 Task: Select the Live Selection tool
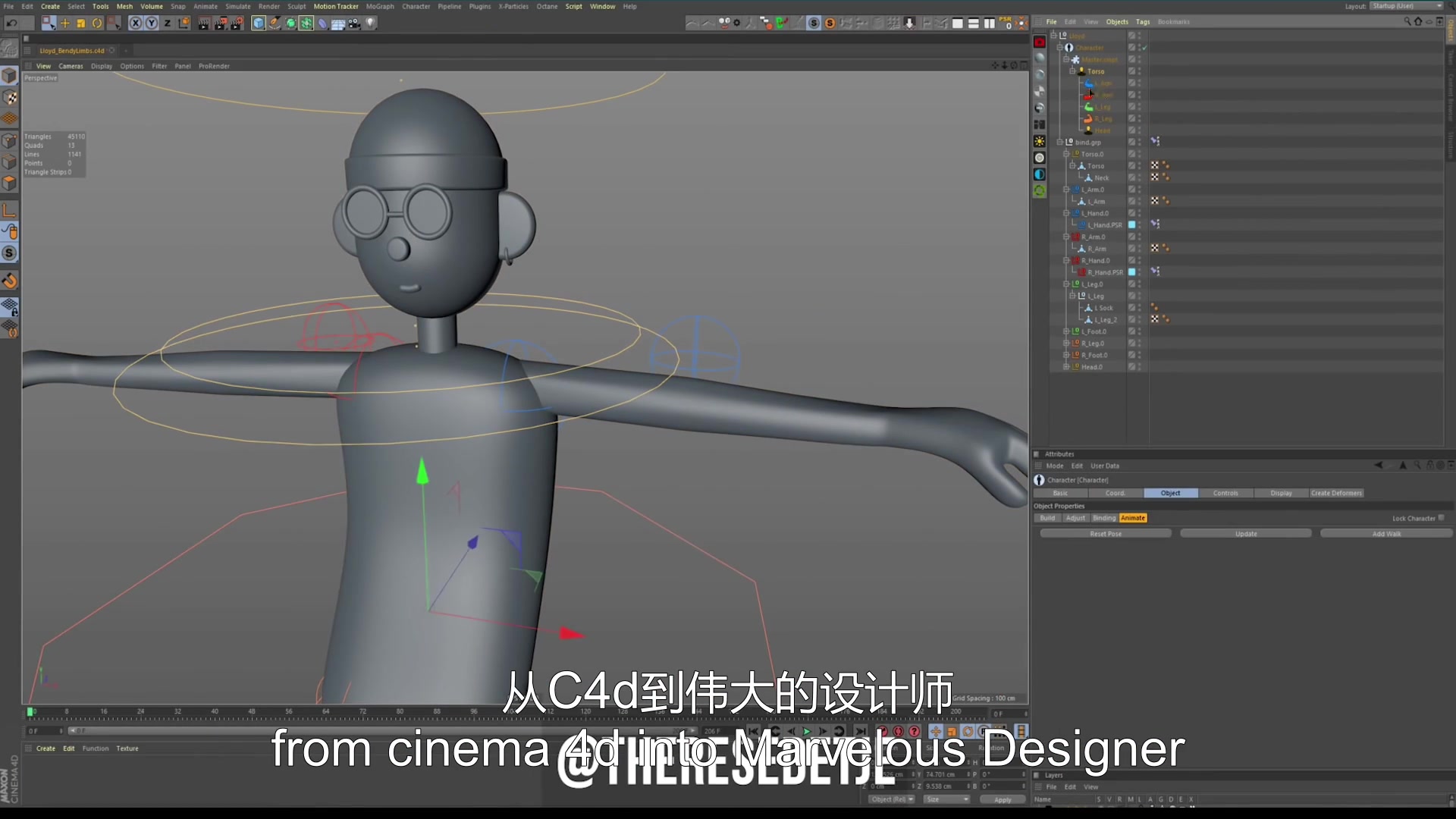pyautogui.click(x=49, y=23)
